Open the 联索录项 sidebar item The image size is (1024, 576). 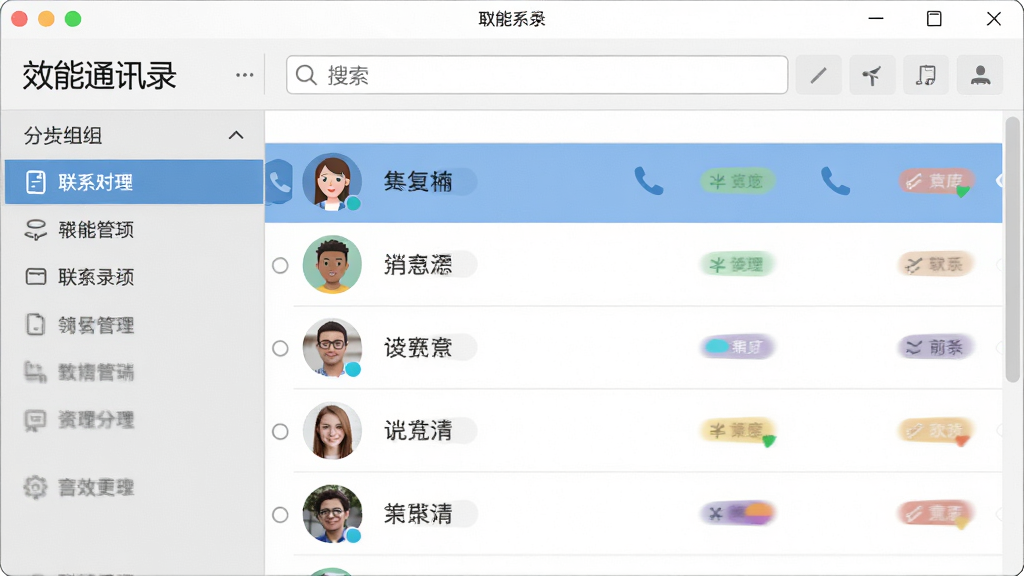pyautogui.click(x=134, y=278)
